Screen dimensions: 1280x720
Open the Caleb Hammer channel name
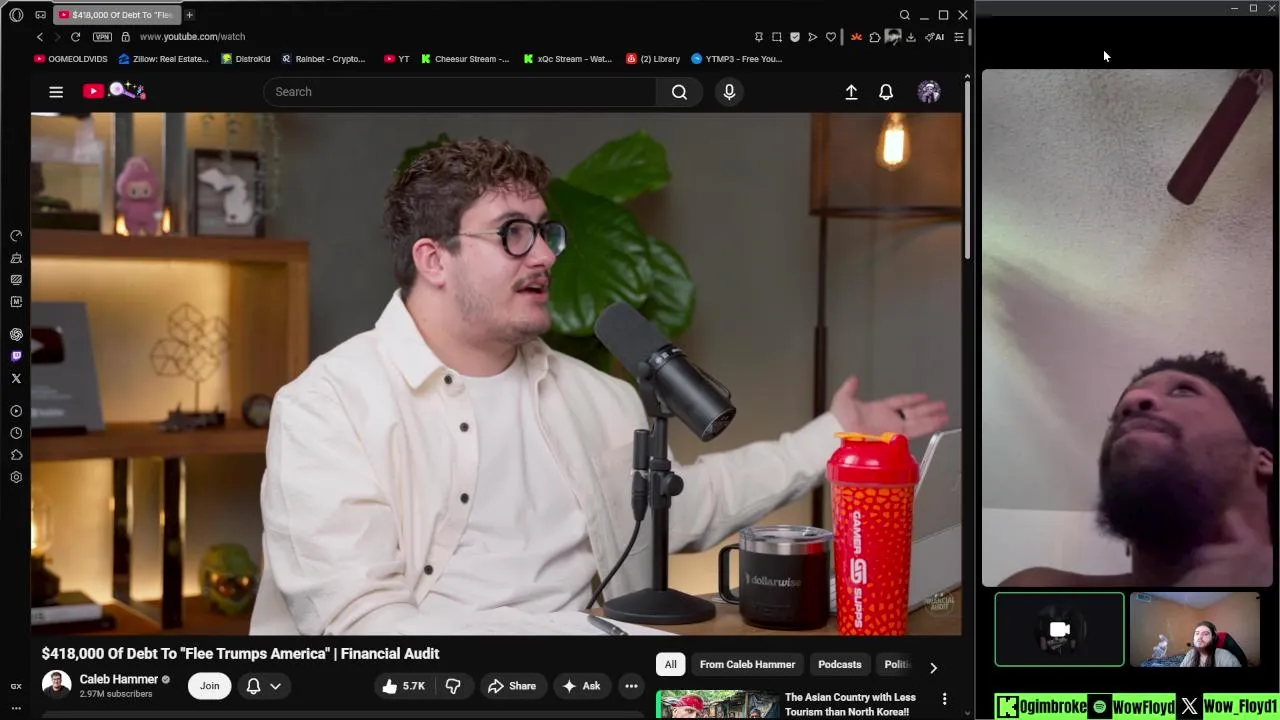[x=119, y=679]
